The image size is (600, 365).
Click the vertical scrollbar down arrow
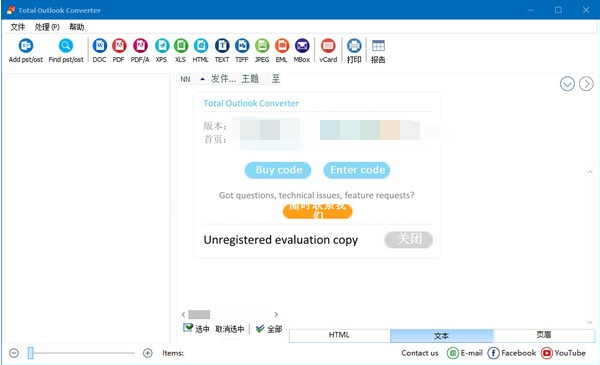(590, 323)
